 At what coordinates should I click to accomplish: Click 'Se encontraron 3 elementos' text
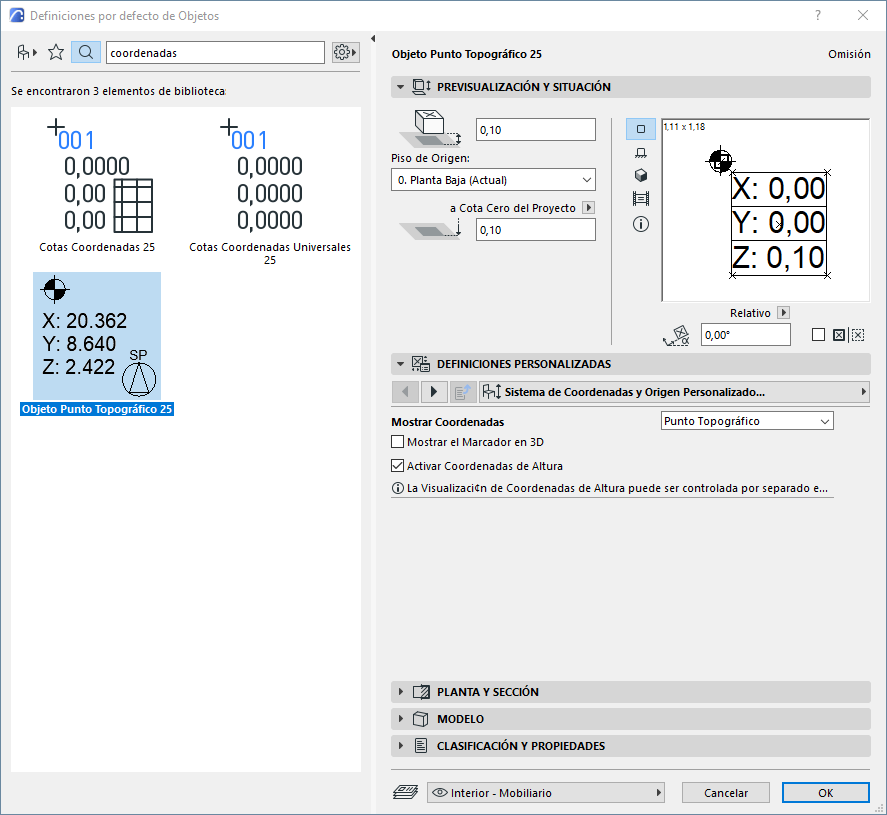pos(118,91)
